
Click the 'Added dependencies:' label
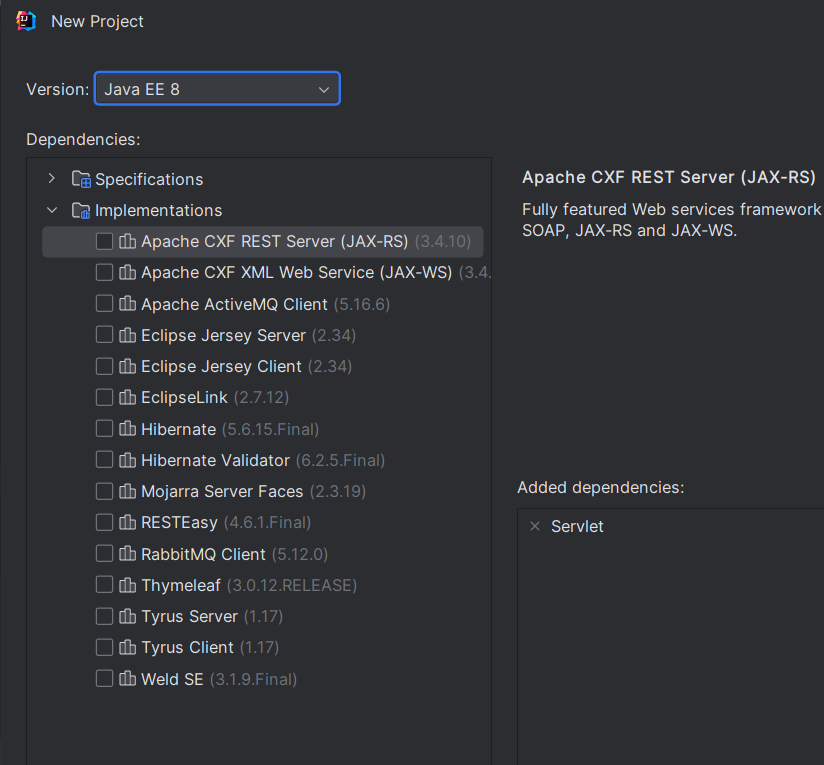tap(601, 487)
